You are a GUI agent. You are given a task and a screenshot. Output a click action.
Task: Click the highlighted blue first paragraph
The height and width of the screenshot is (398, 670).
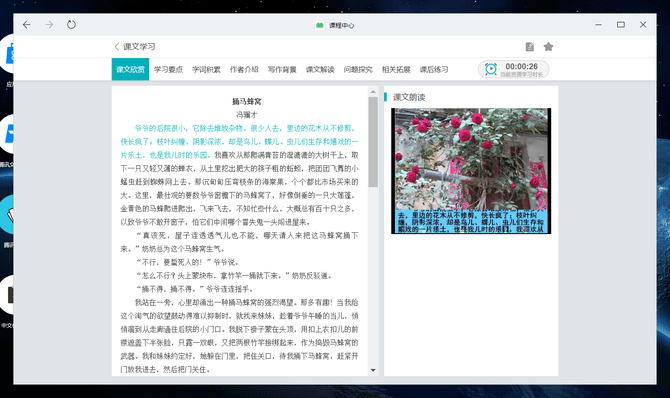[x=239, y=142]
